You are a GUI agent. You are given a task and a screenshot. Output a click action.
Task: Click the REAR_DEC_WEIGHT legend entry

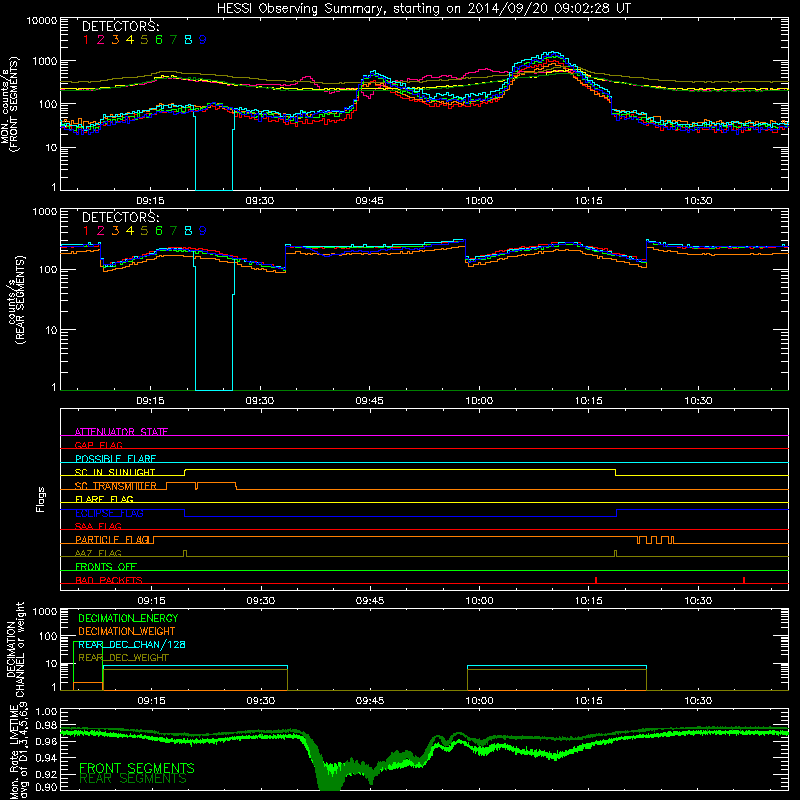[123, 658]
